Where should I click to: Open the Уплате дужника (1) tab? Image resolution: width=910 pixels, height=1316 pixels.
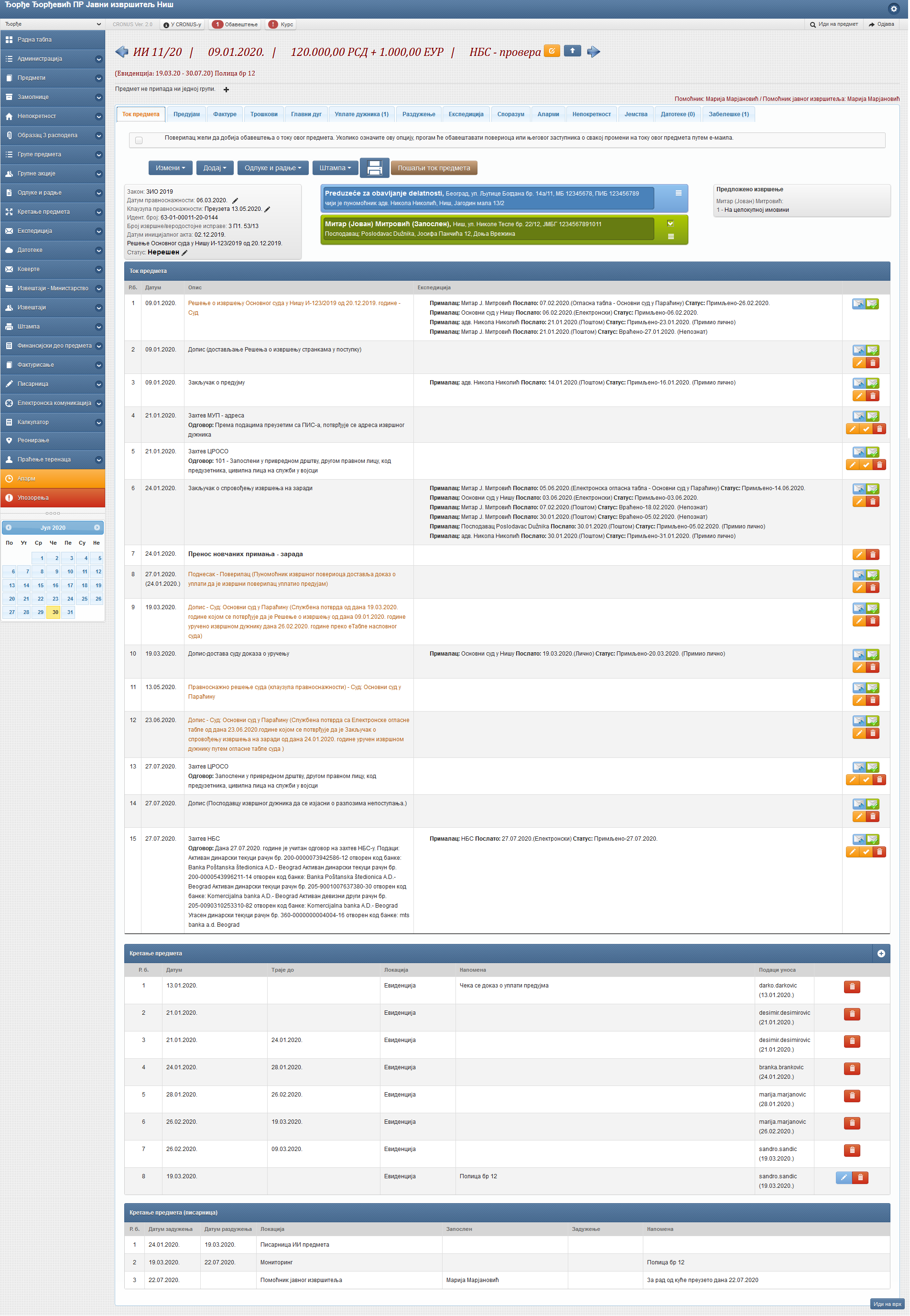(361, 114)
